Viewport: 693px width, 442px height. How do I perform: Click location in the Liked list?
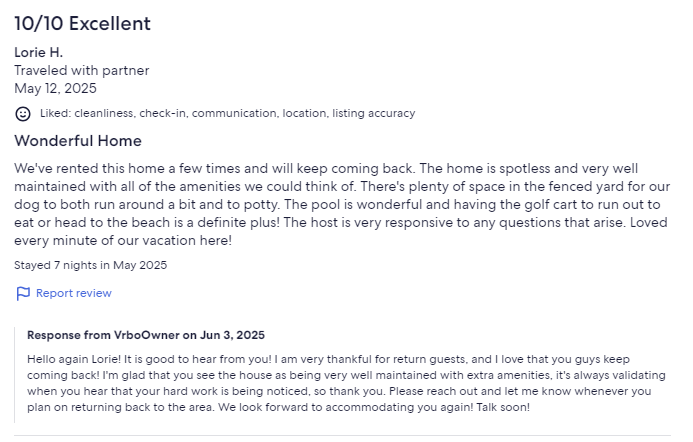coord(304,113)
